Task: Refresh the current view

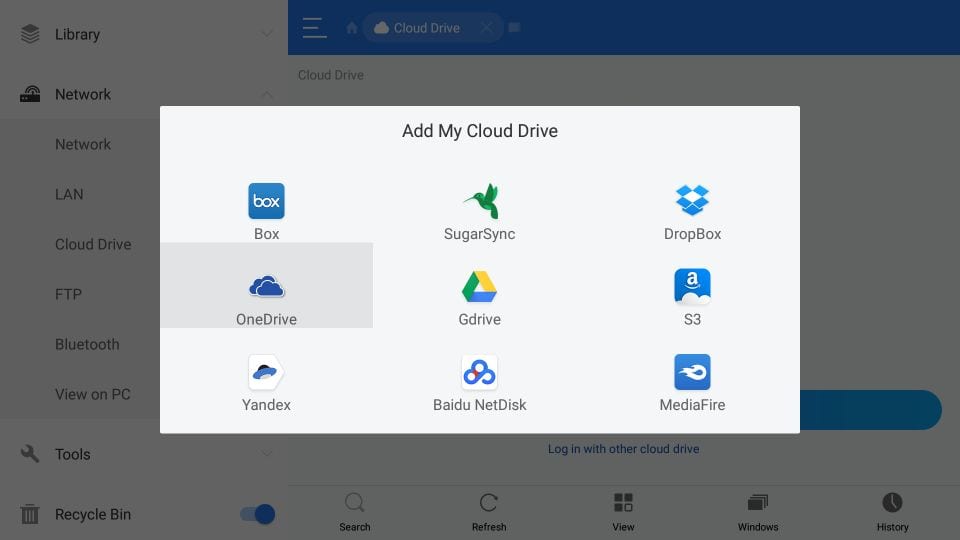Action: (489, 512)
